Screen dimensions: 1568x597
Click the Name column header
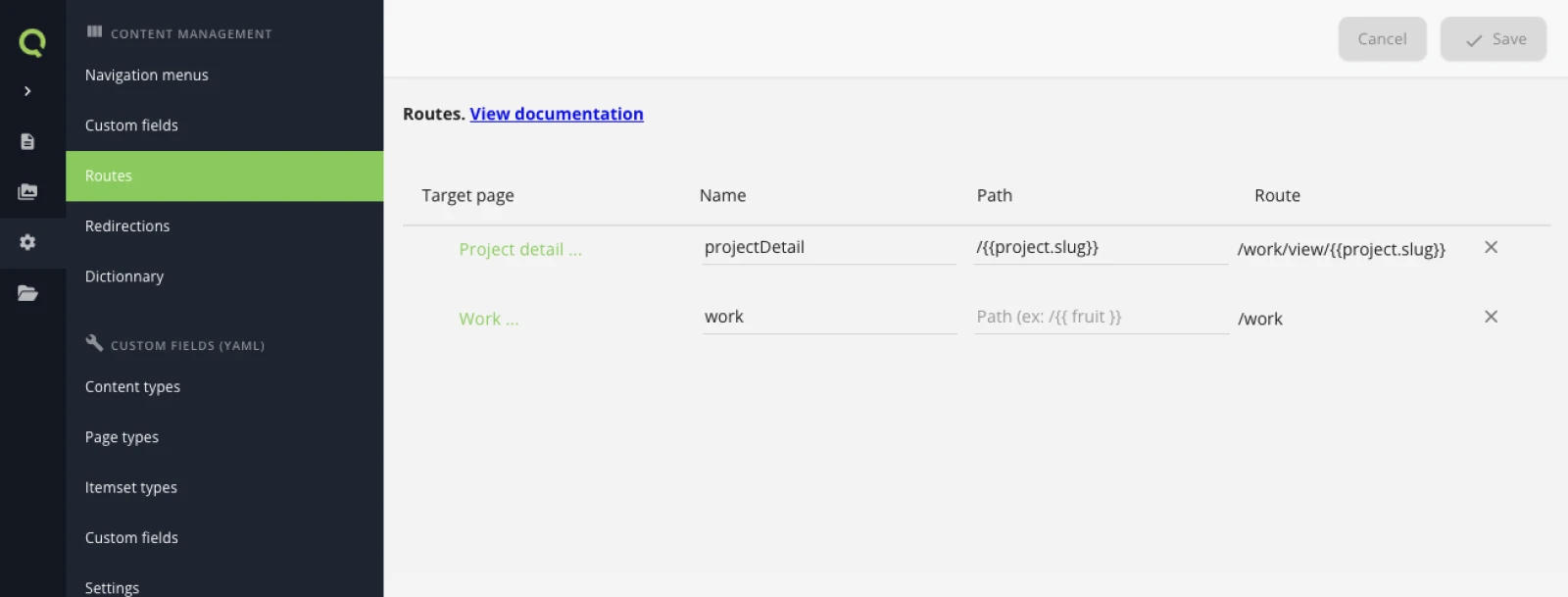click(722, 196)
